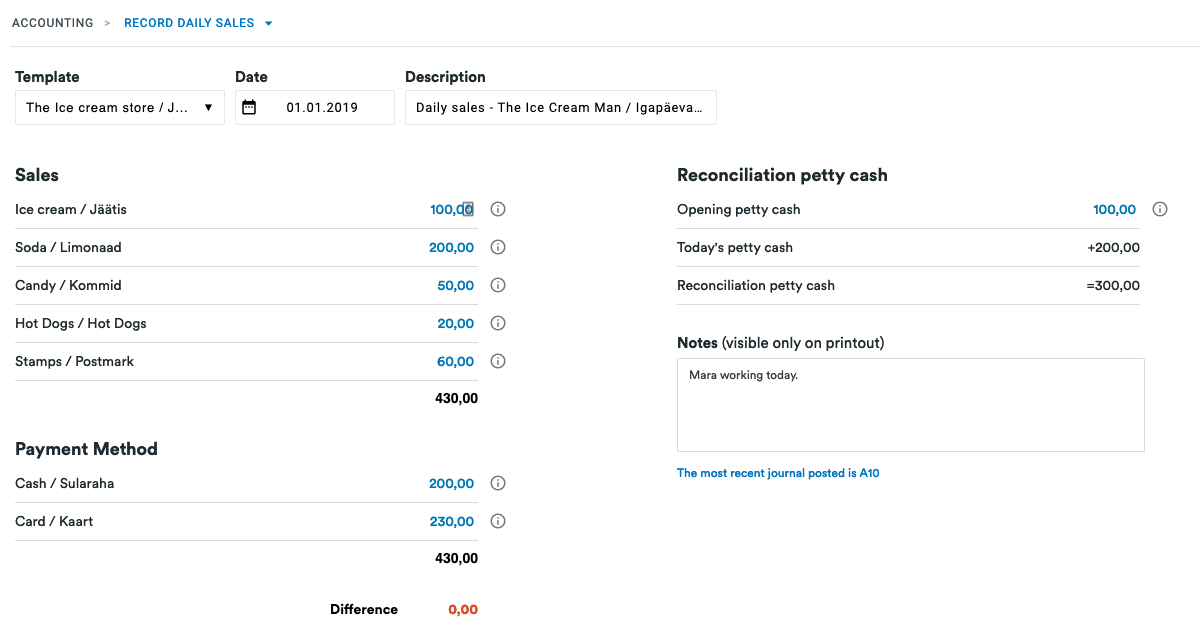Open info icon for Card / Kaart

[x=498, y=522]
